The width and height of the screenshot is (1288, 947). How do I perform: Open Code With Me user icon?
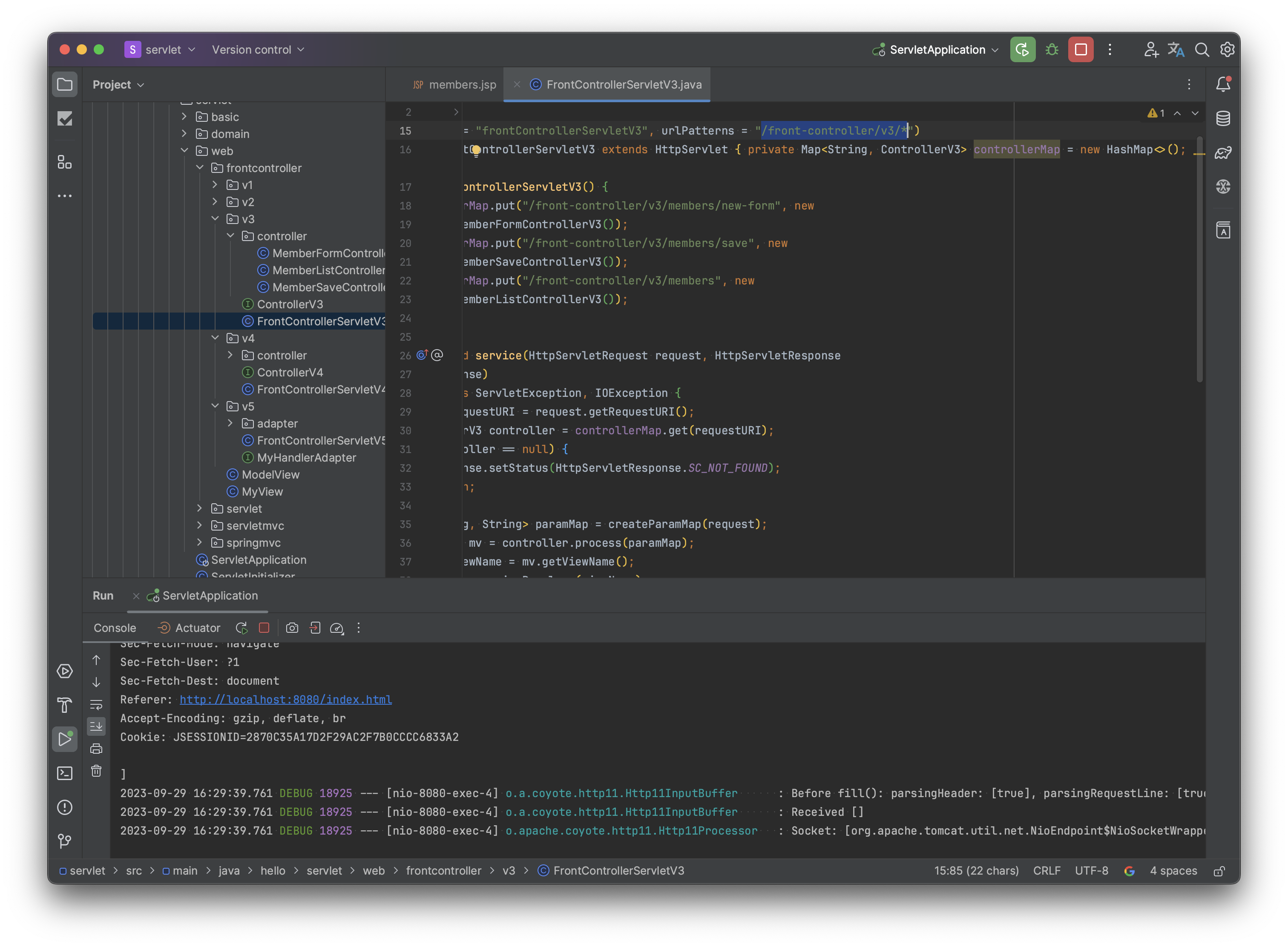[x=1151, y=50]
